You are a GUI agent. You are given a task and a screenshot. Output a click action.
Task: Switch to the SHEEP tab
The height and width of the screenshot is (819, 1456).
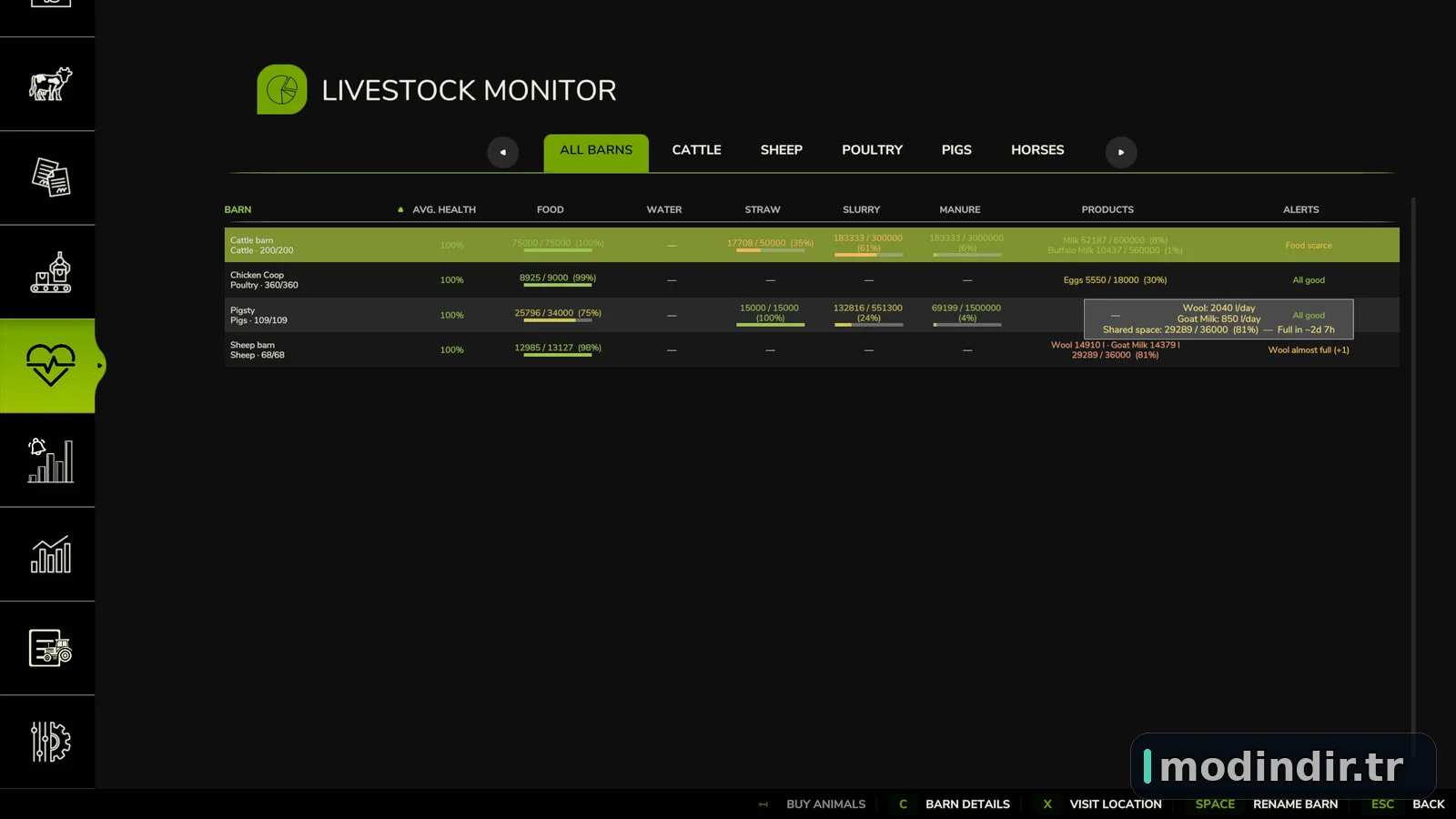782,150
